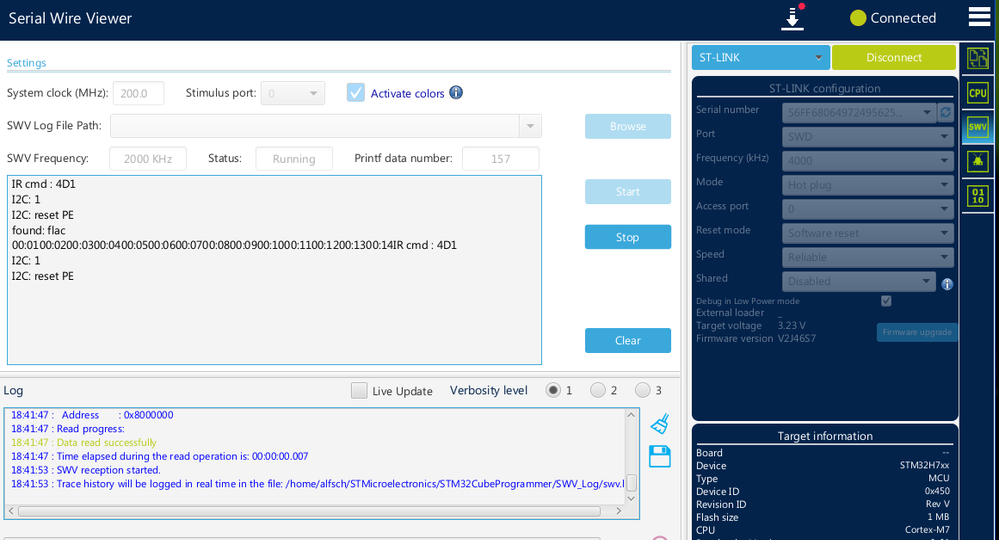
Task: Open the CPU sidebar tab
Action: (x=977, y=93)
